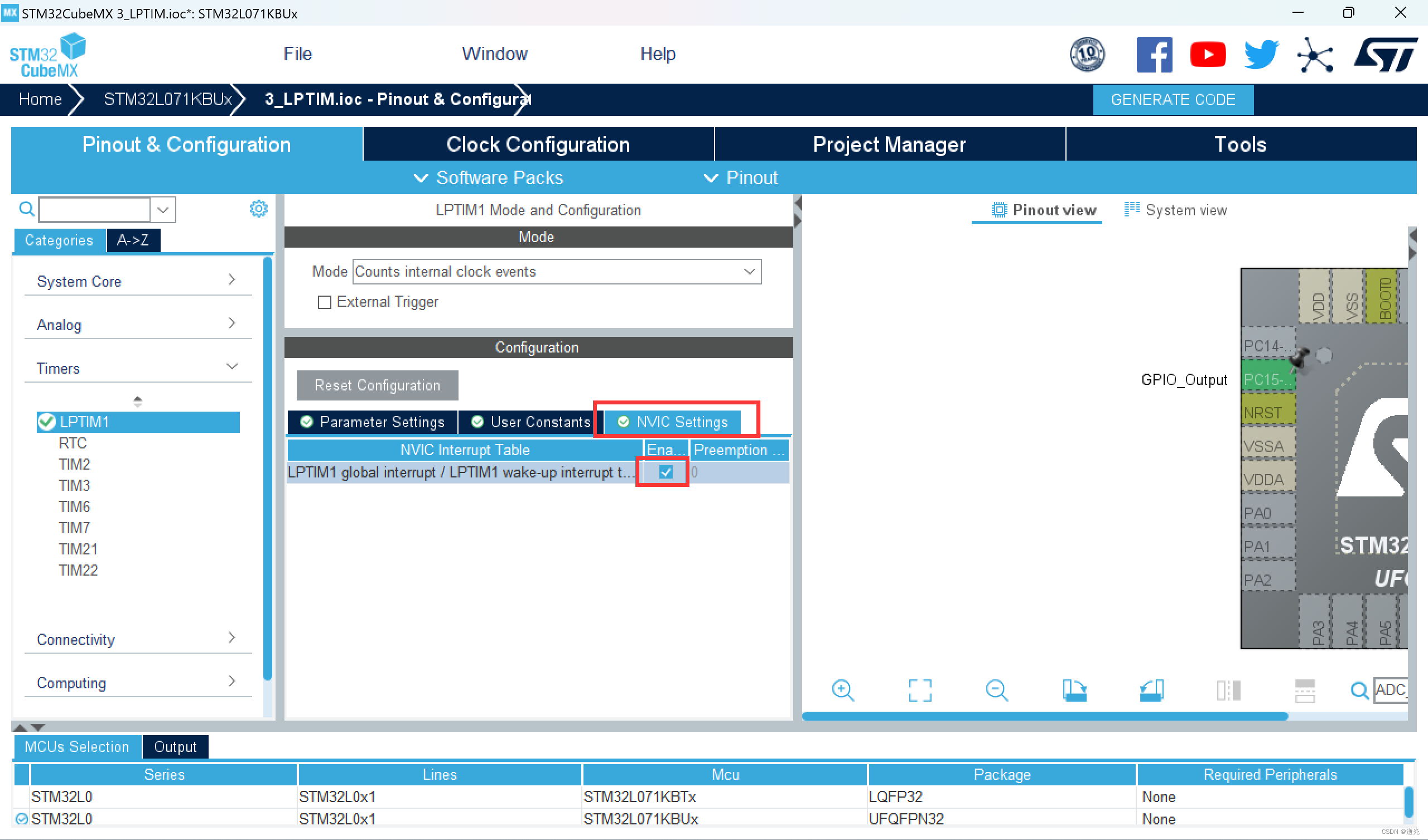Go to Home breadcrumb
This screenshot has height=840, width=1428.
click(x=40, y=99)
